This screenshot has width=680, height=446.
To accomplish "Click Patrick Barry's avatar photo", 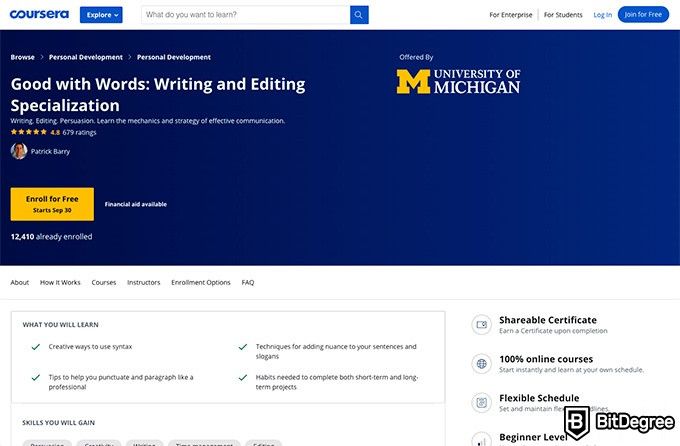I will pos(19,151).
